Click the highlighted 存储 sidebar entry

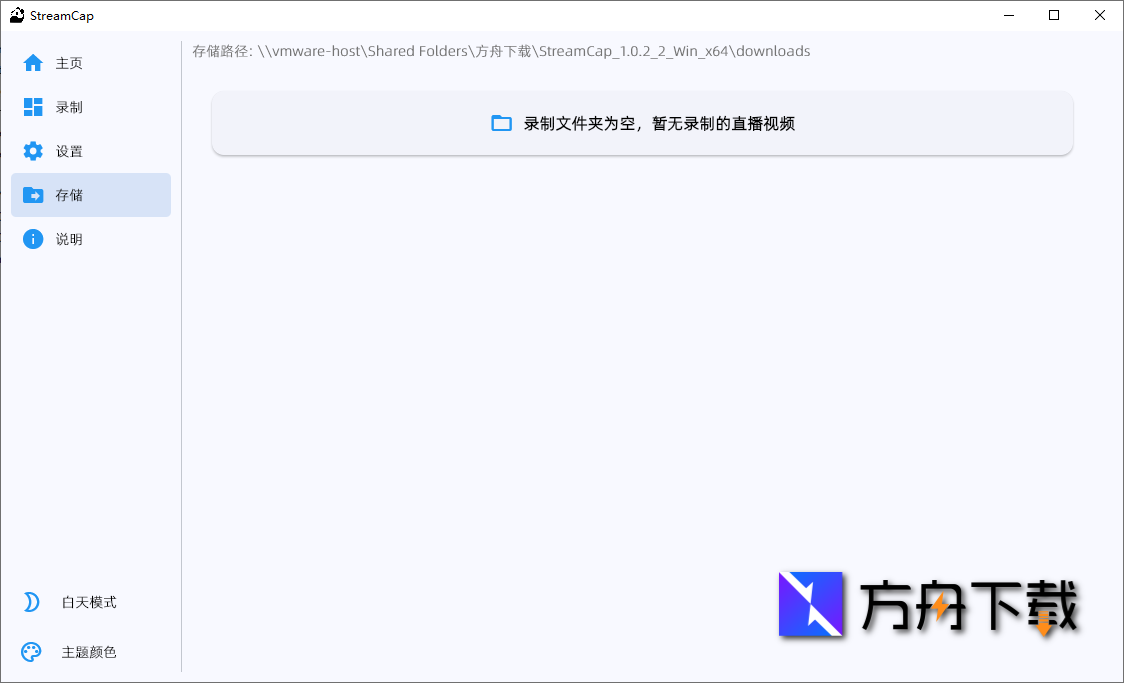click(90, 194)
